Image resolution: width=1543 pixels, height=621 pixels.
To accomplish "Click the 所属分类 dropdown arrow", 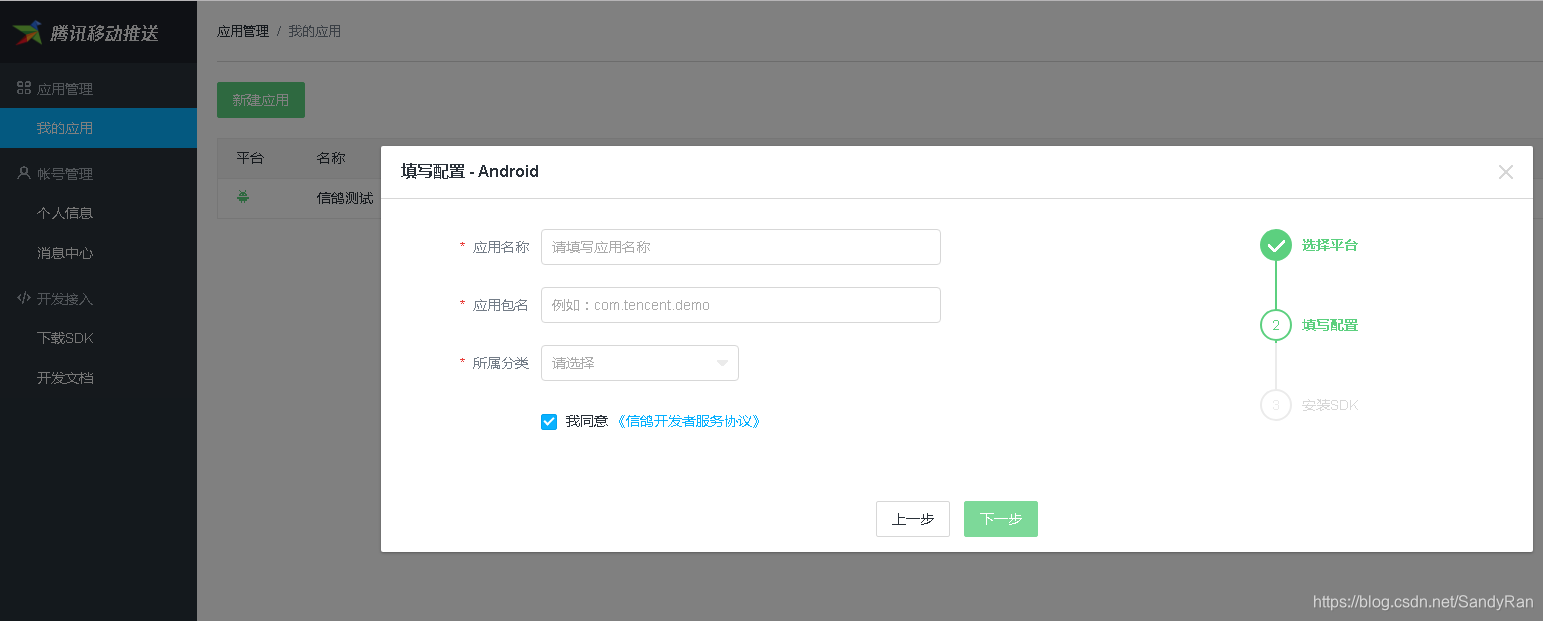I will coord(722,363).
